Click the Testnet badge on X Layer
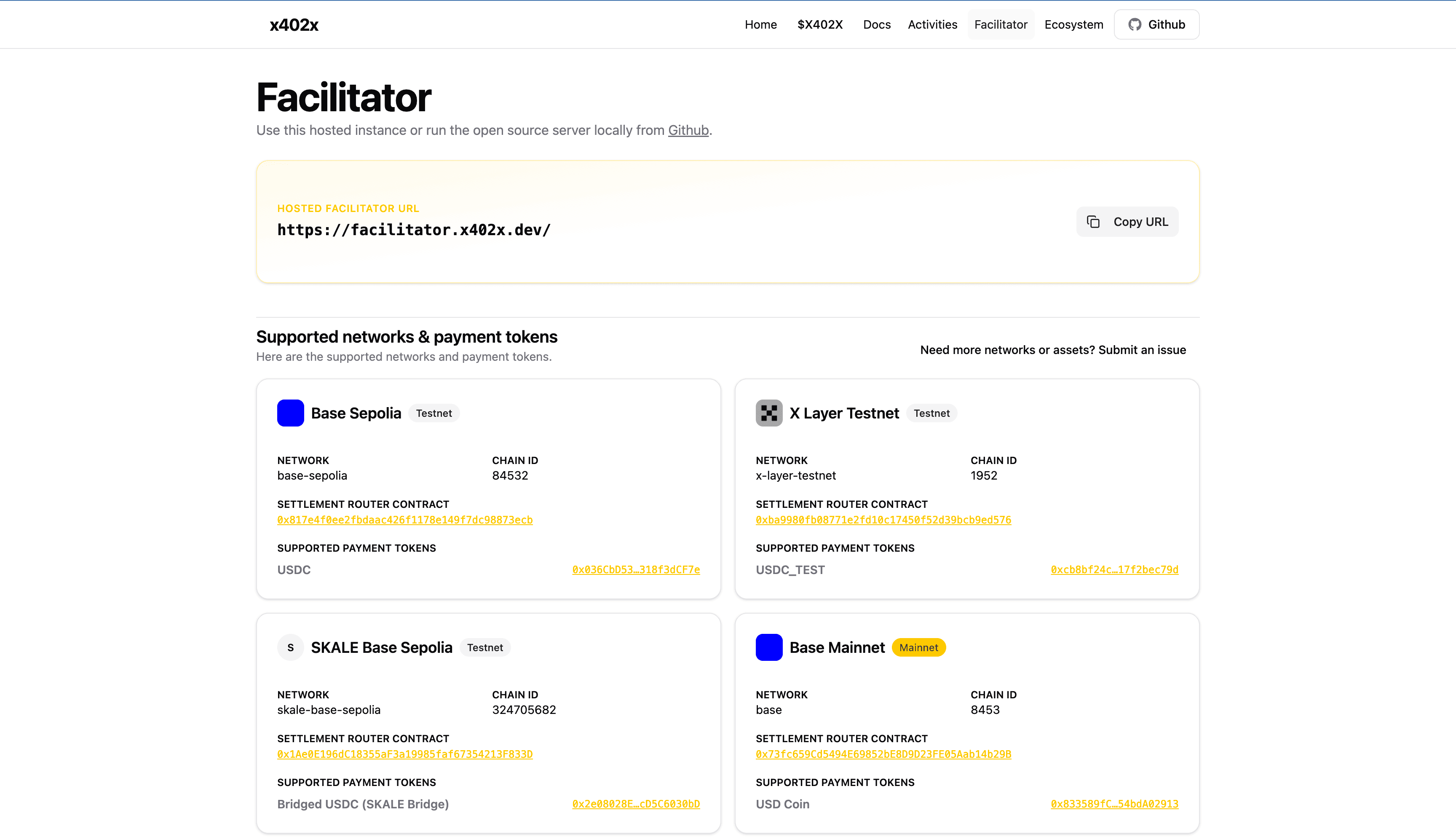Image resolution: width=1456 pixels, height=837 pixels. point(931,413)
